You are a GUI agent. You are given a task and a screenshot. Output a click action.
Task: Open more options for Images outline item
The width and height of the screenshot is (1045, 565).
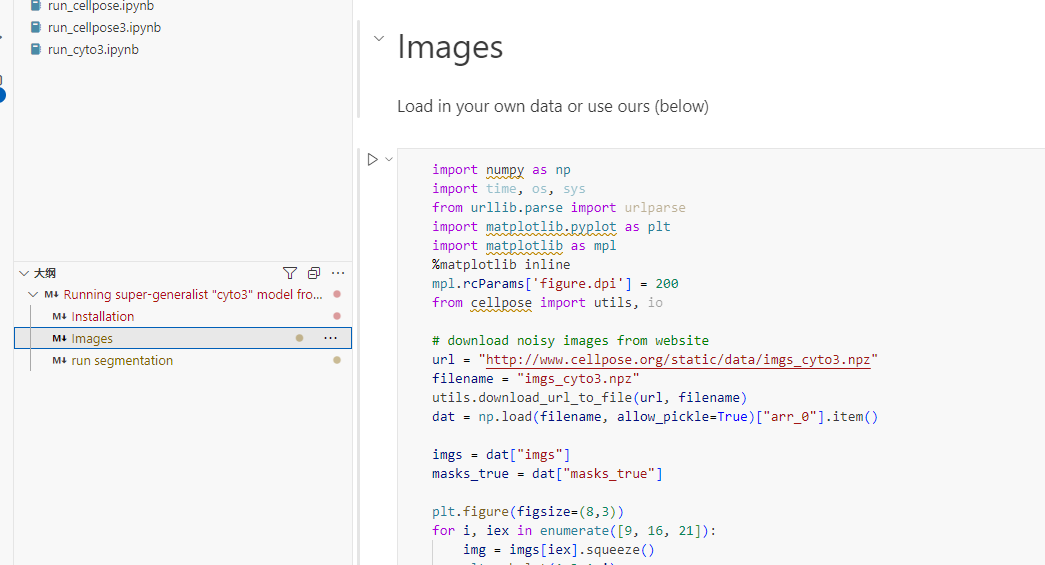(331, 338)
